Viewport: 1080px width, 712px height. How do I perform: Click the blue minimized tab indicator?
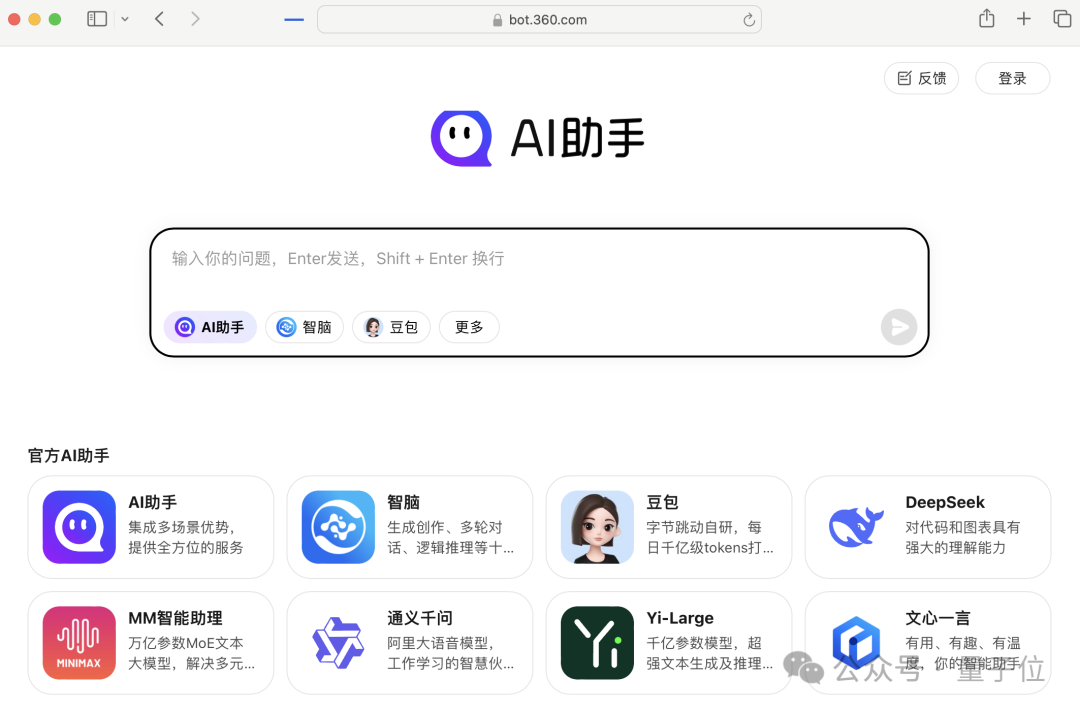[293, 18]
